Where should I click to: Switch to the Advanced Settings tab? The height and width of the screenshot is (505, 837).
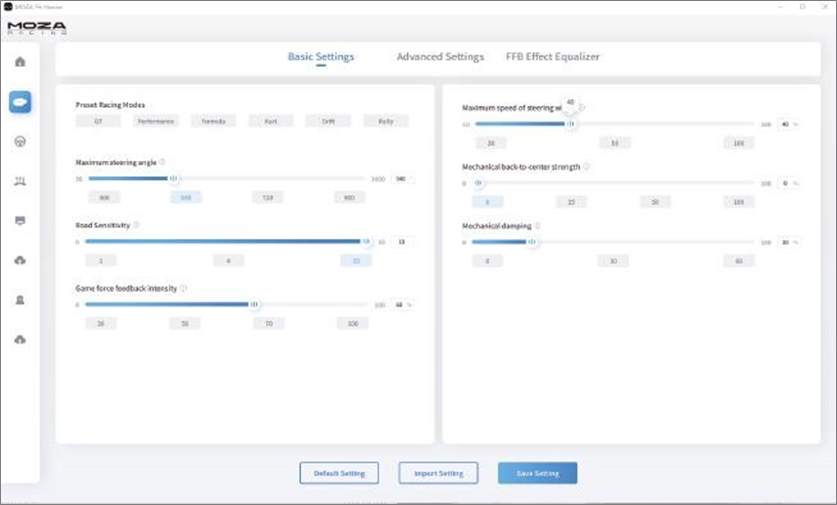tap(440, 57)
